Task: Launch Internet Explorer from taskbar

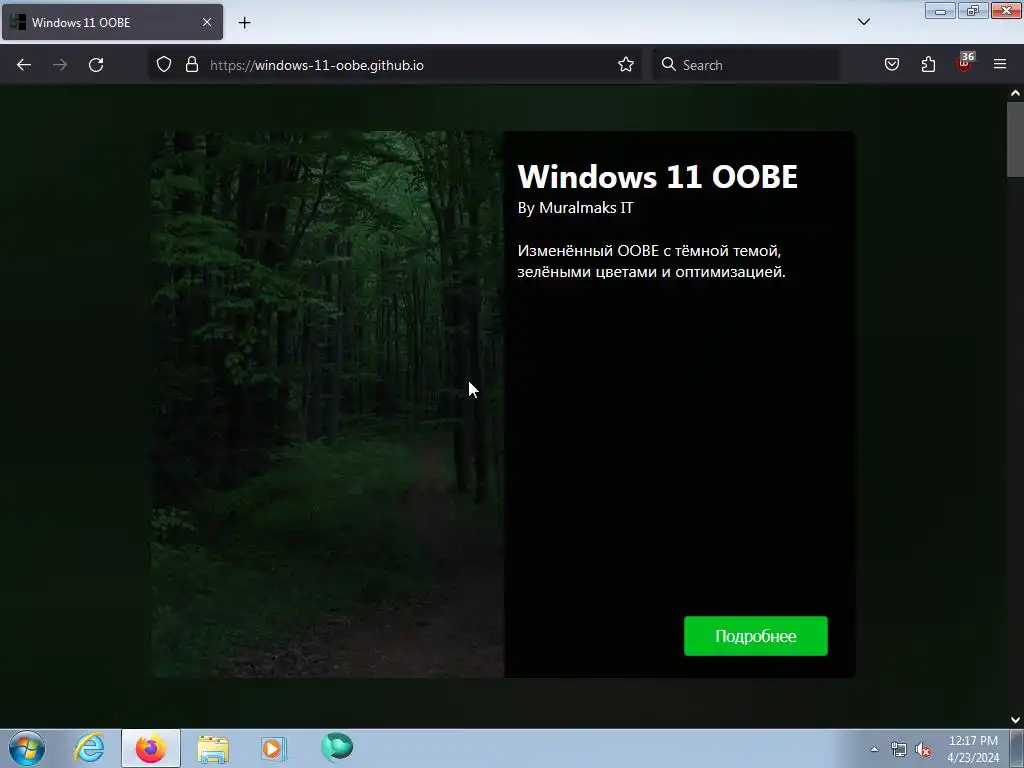Action: (89, 748)
